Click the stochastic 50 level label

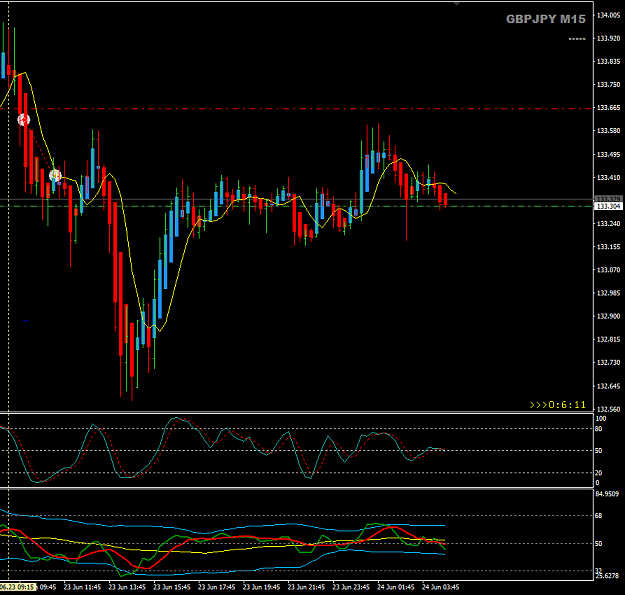tap(599, 451)
